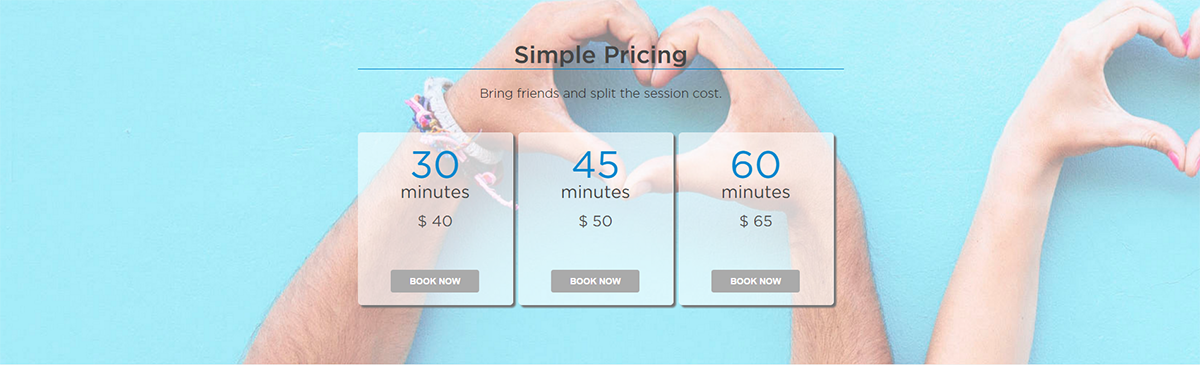Image resolution: width=1200 pixels, height=365 pixels.
Task: Select the $ 40 price text
Action: 435,221
